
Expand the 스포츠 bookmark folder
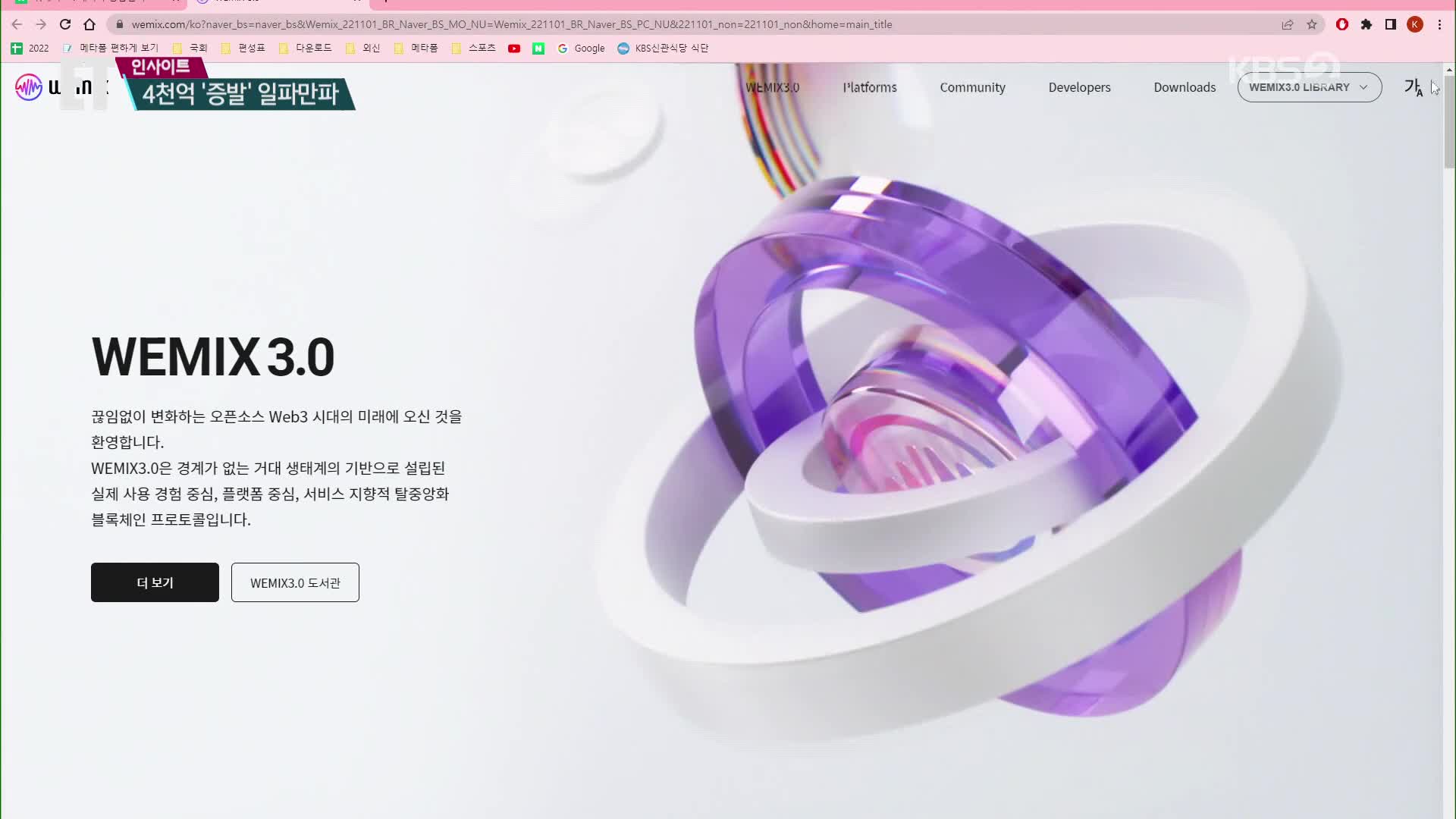[473, 48]
